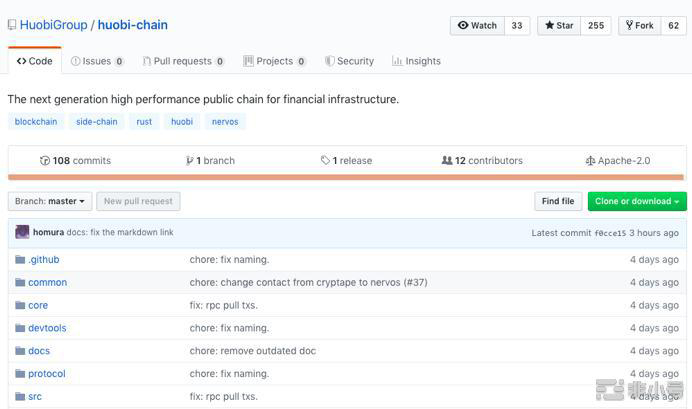View the 12 contributors

[x=482, y=161]
